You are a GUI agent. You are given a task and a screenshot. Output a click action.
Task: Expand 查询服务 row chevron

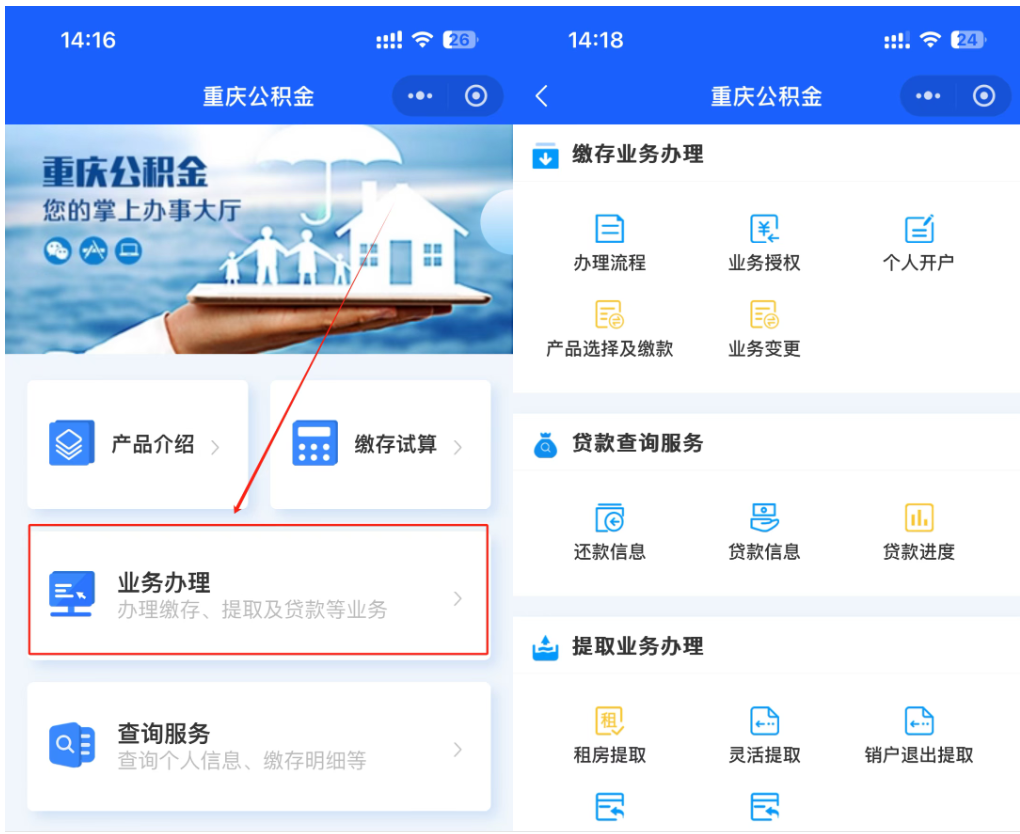tap(458, 749)
